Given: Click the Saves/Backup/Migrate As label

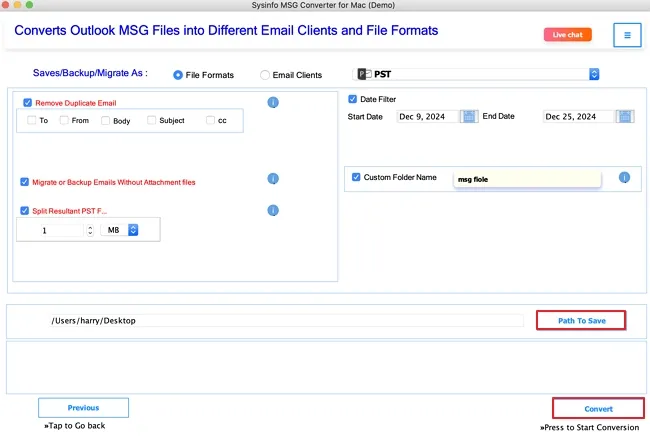Looking at the screenshot, I should (x=90, y=73).
